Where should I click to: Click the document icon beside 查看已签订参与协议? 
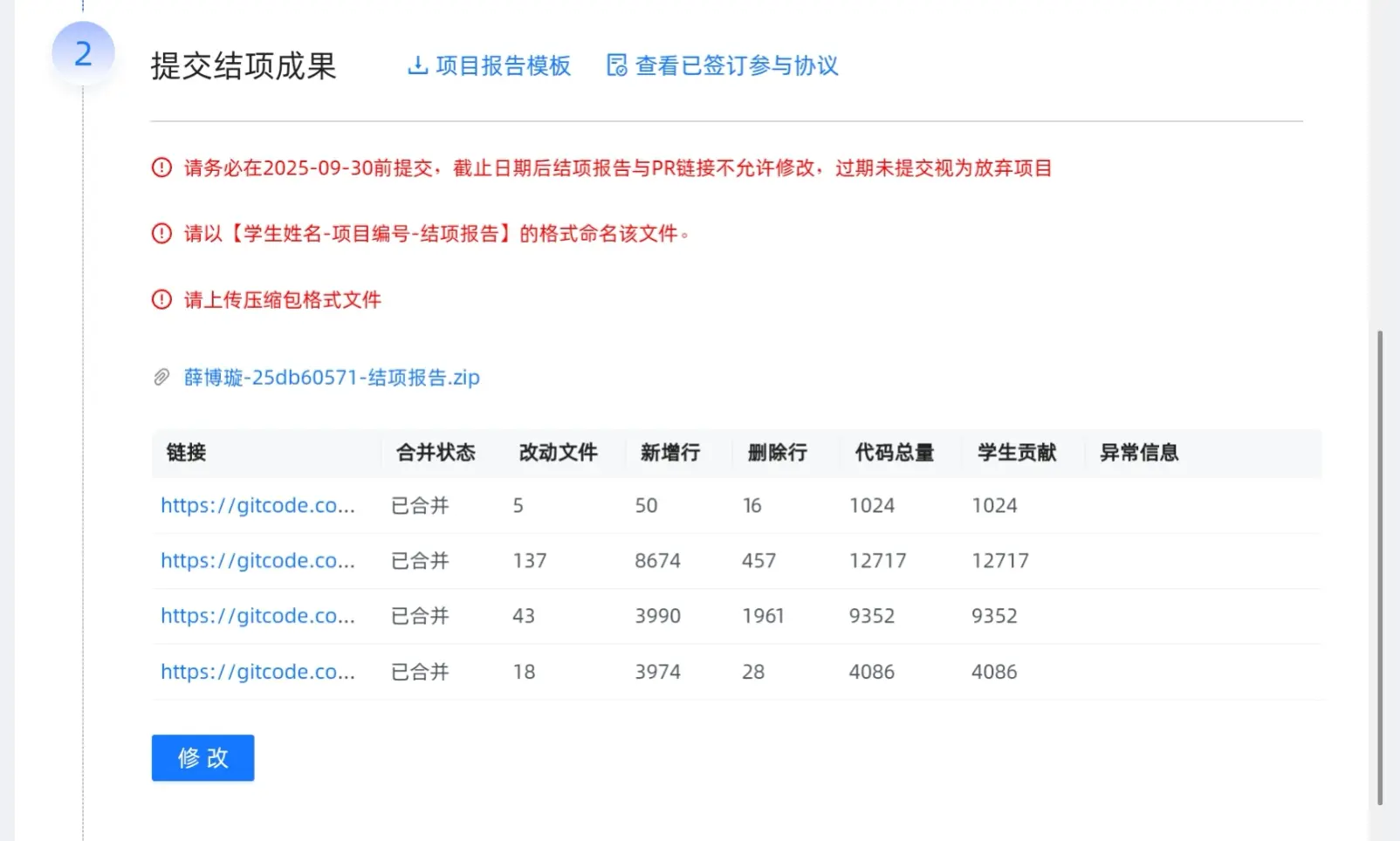point(616,65)
